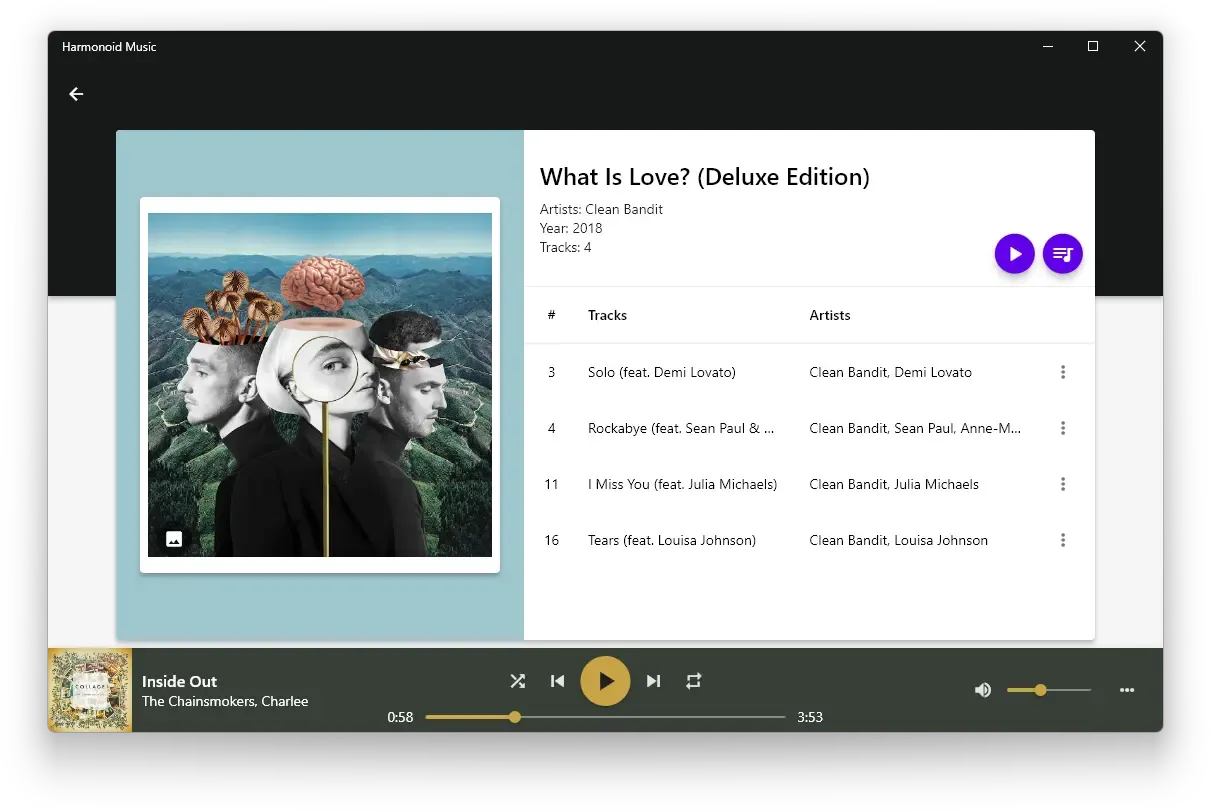Image resolution: width=1211 pixels, height=812 pixels.
Task: Click artist name Clean Bandit
Action: (625, 209)
